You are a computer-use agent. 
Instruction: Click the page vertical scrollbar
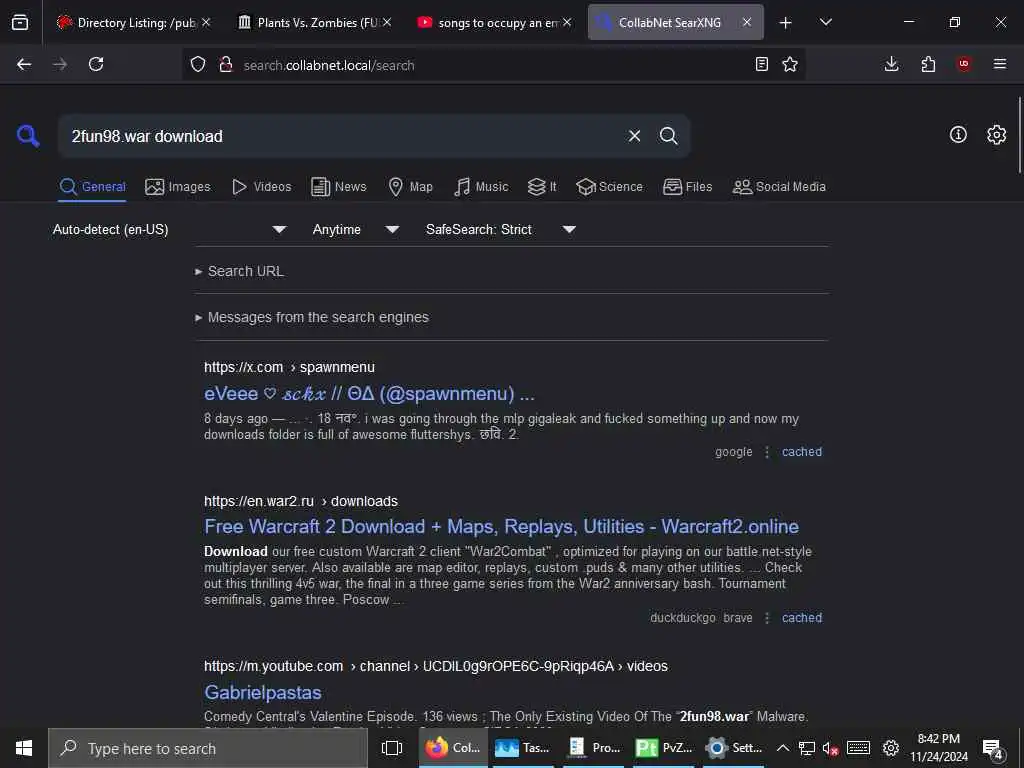click(x=1019, y=135)
